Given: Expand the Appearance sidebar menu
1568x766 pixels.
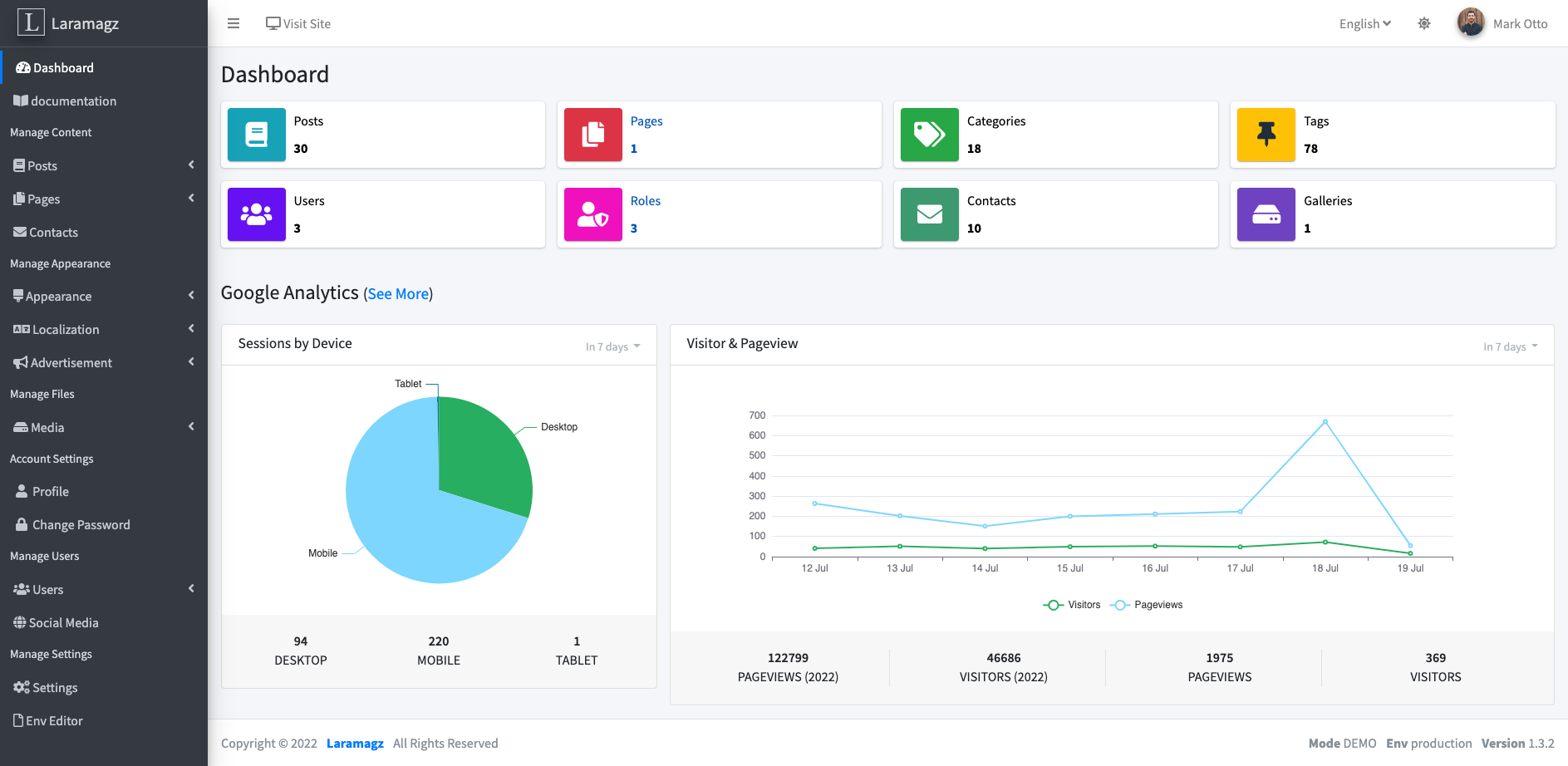Looking at the screenshot, I should click(x=103, y=297).
